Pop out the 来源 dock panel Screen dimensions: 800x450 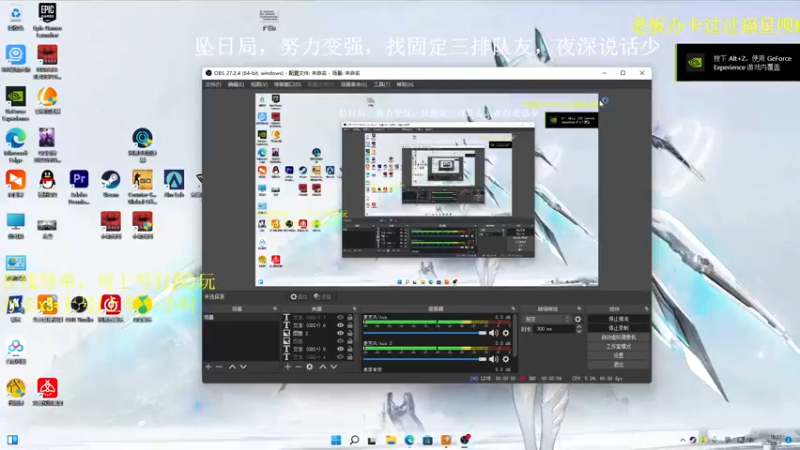[x=355, y=309]
